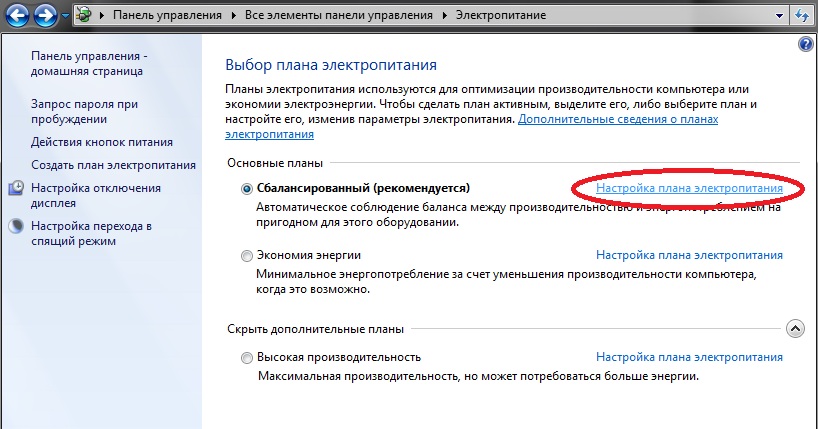Select the Экономия энергии power plan
819x429 pixels.
247,256
